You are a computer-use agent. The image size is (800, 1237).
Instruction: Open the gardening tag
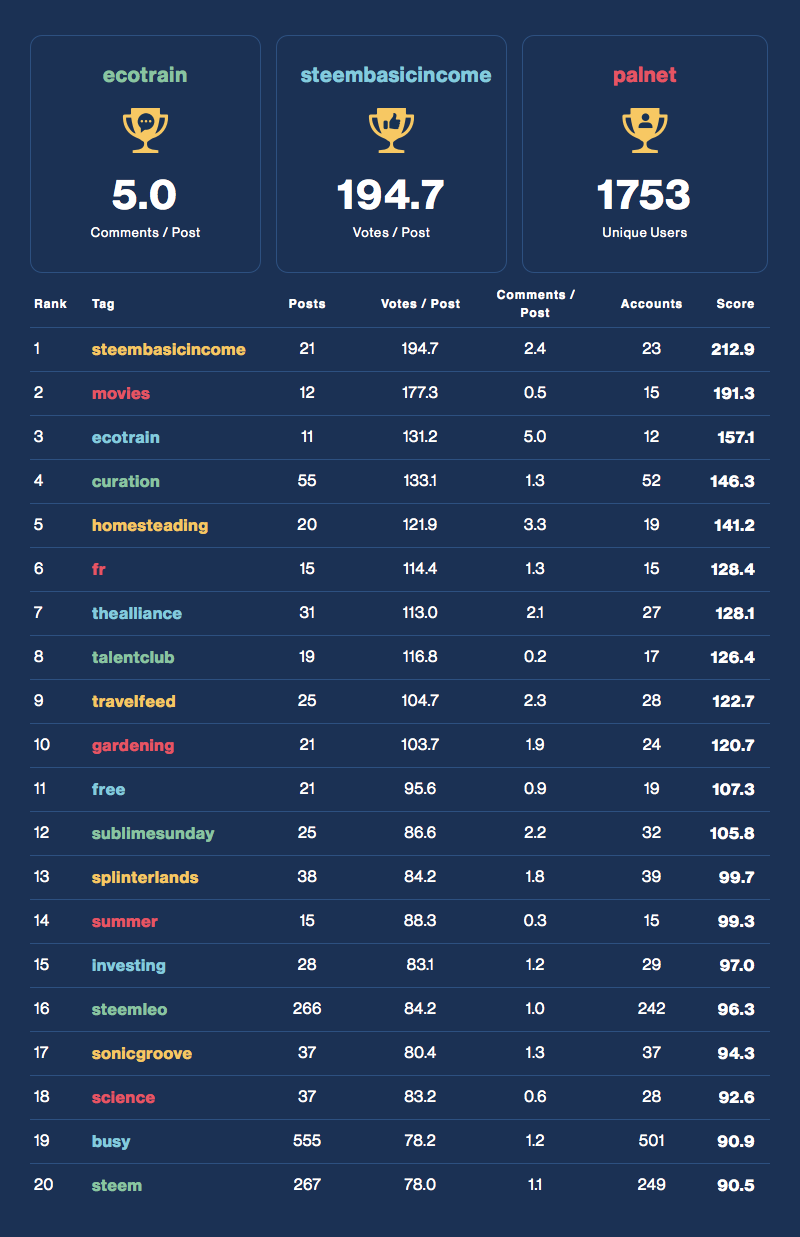pos(133,746)
